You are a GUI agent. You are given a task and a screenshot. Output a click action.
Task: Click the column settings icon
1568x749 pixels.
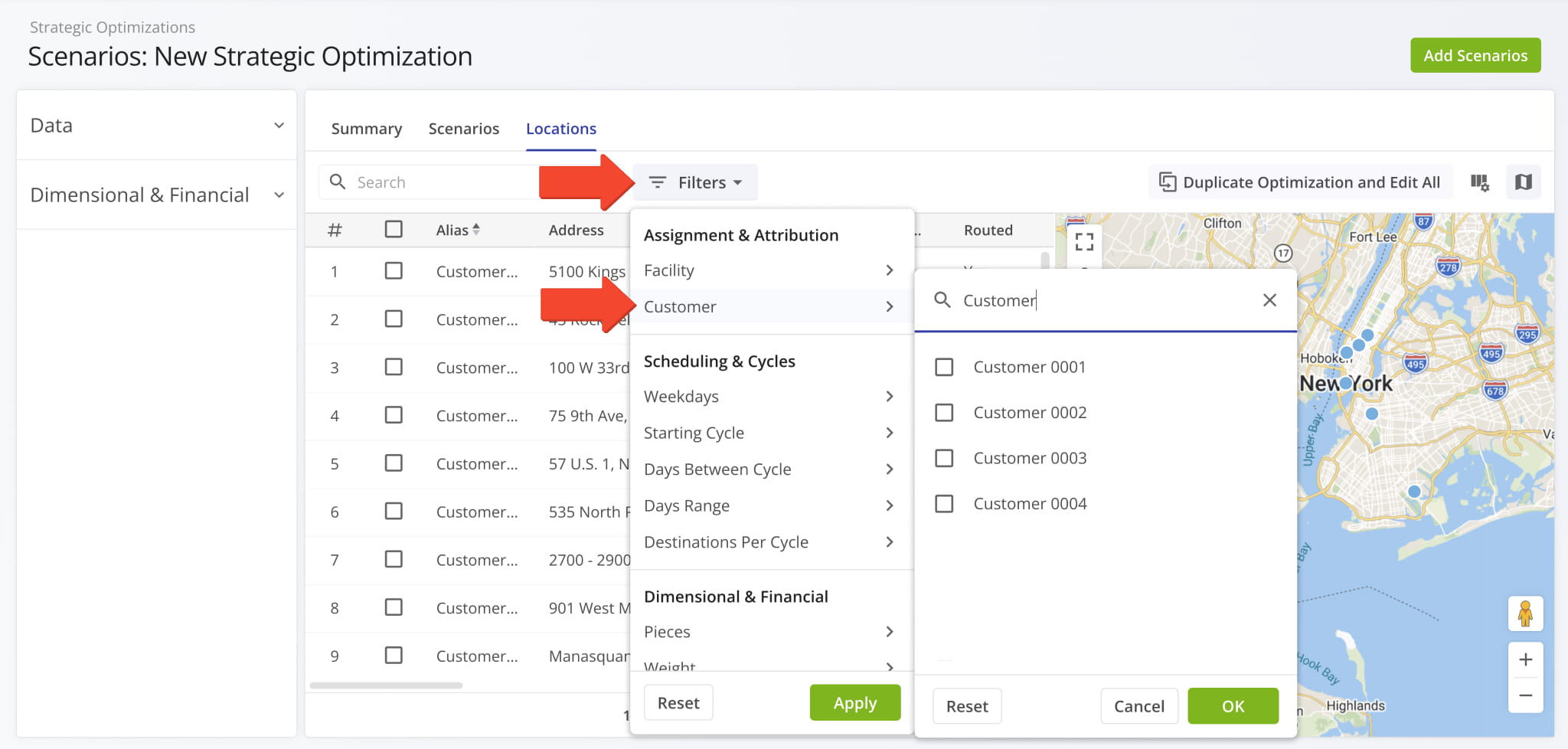point(1479,182)
